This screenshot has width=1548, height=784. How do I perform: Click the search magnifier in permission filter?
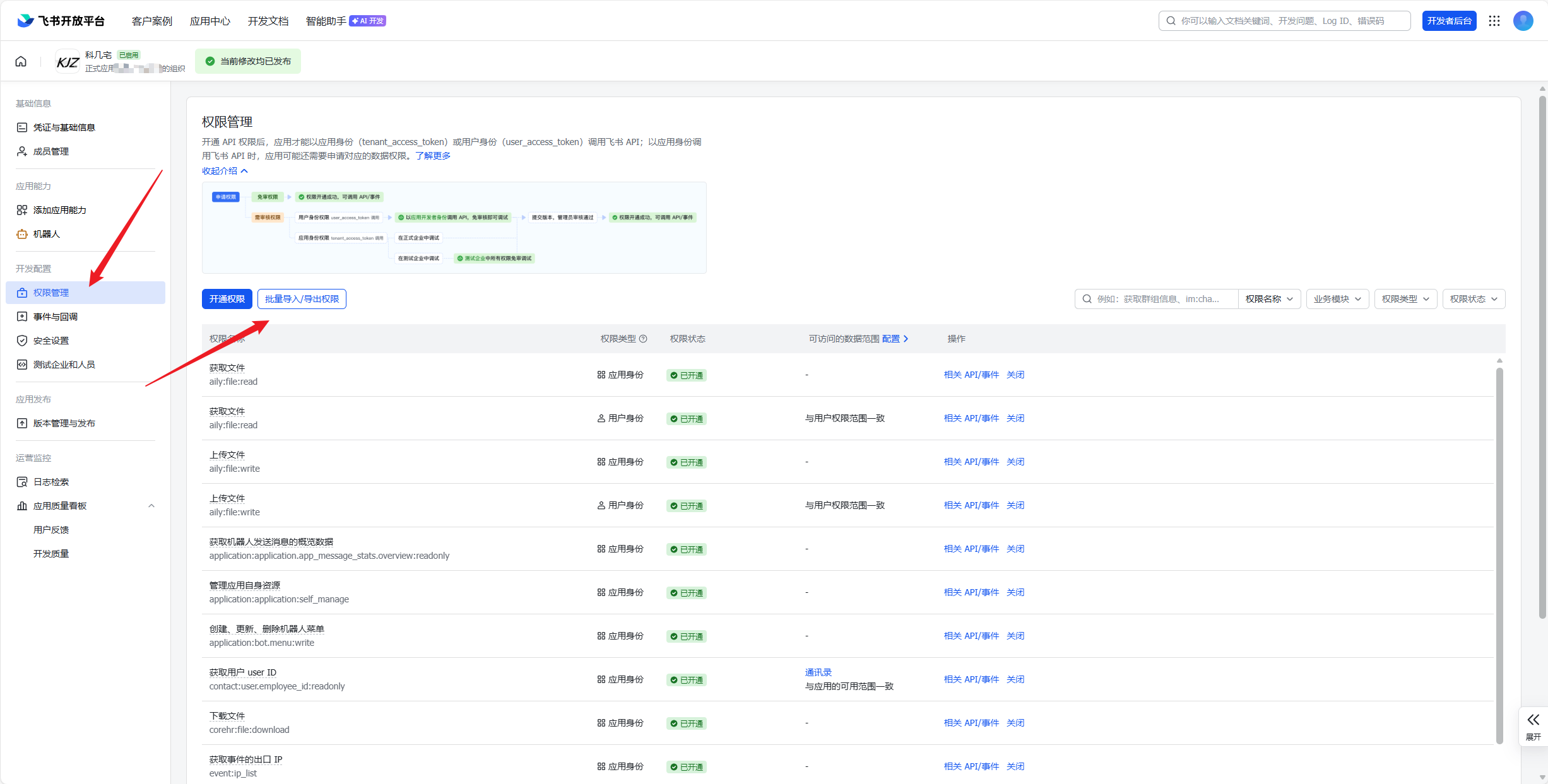[1087, 299]
